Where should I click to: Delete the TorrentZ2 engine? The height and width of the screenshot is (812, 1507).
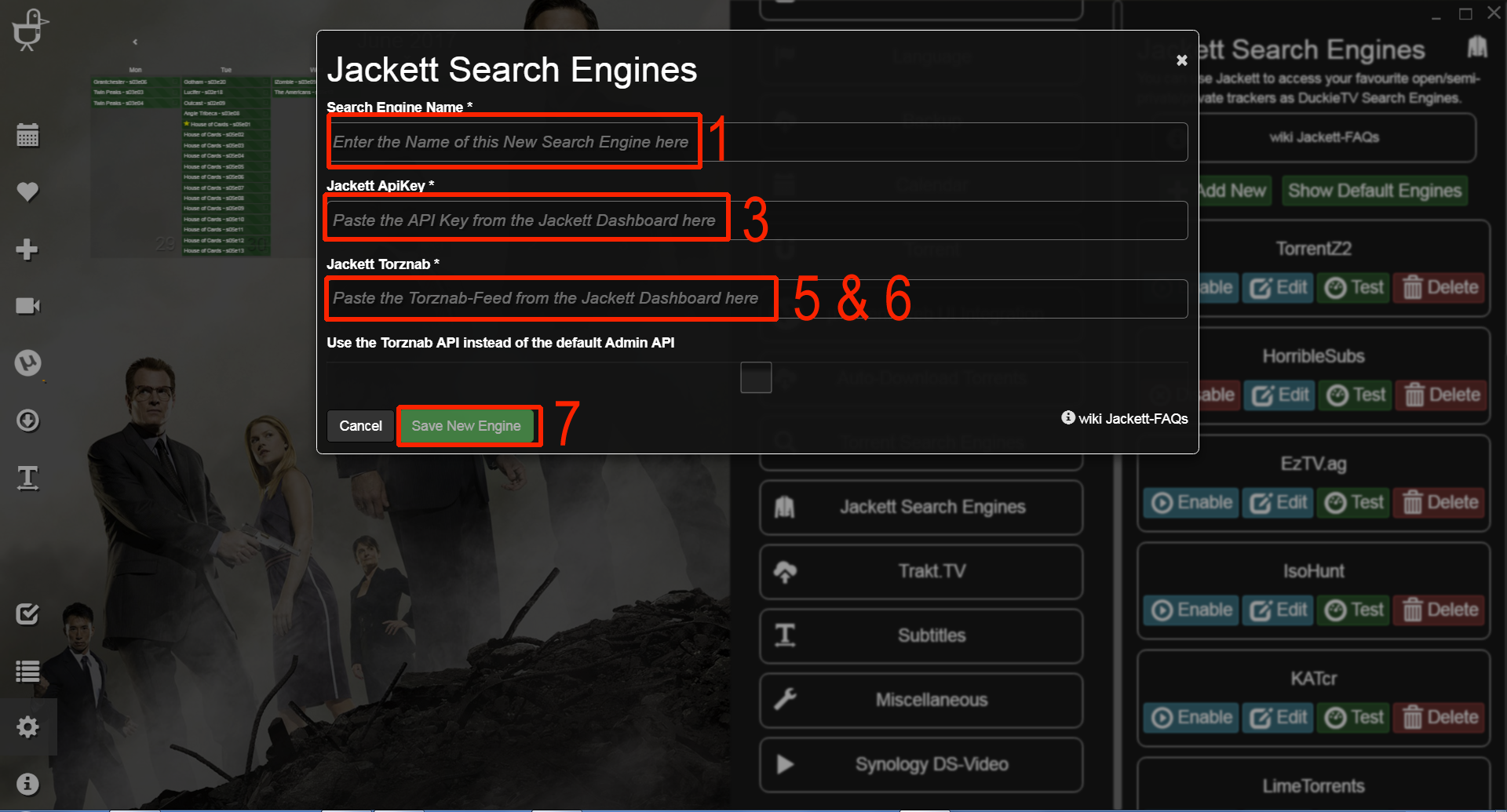click(x=1440, y=288)
